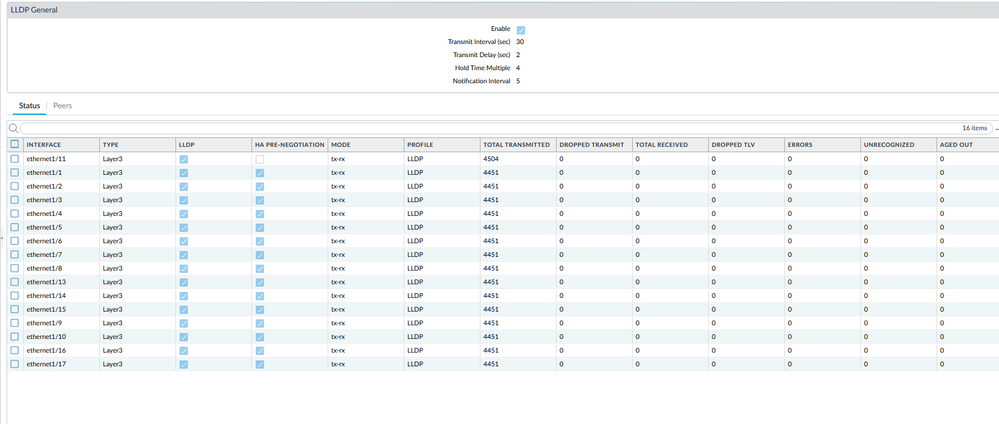This screenshot has width=999, height=424.
Task: Click the AGED OUT column header
Action: coord(957,145)
